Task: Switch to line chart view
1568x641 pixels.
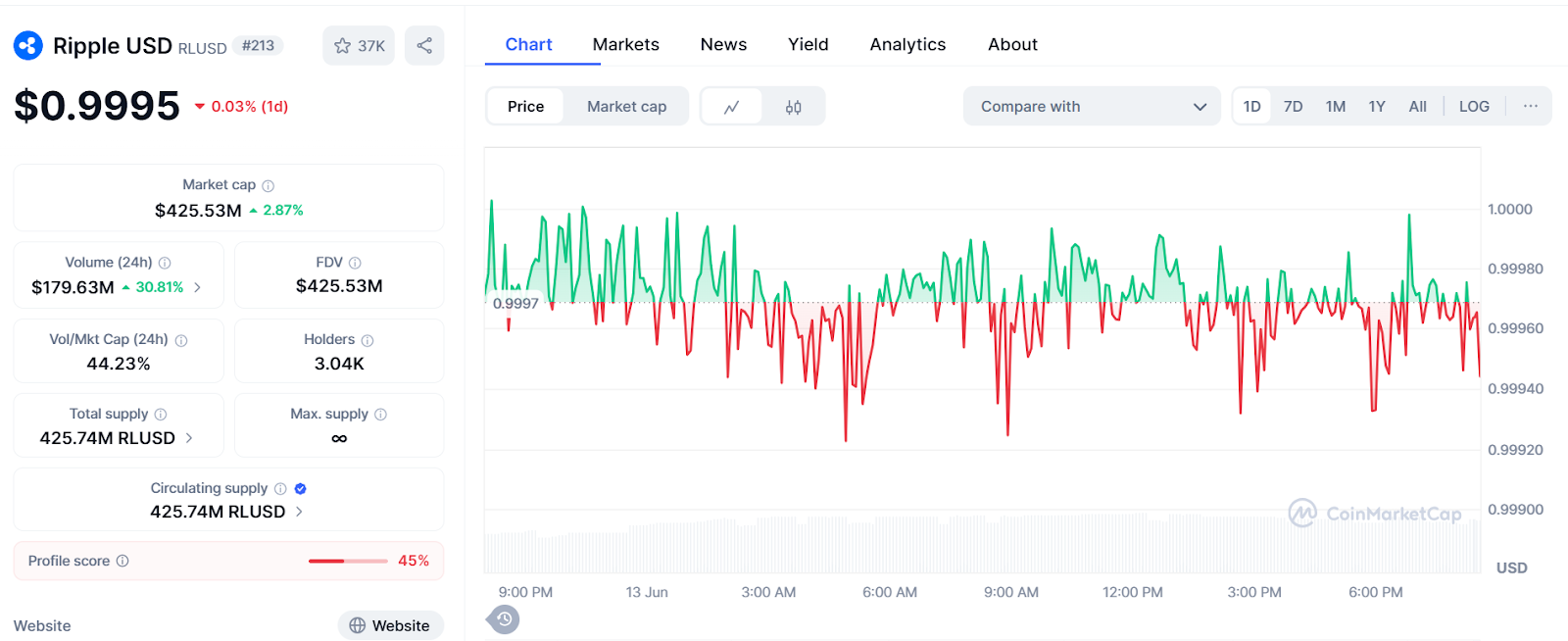Action: pyautogui.click(x=731, y=107)
